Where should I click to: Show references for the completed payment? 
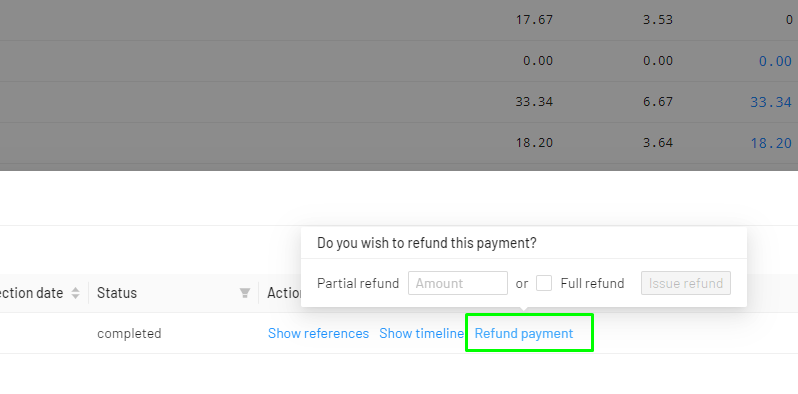[x=318, y=333]
